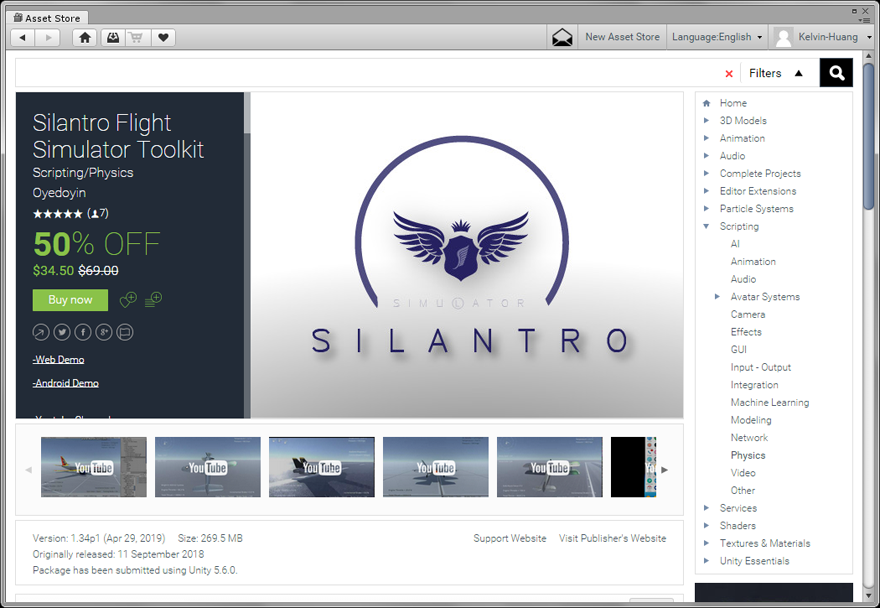Select Unity Essentials category

[754, 561]
